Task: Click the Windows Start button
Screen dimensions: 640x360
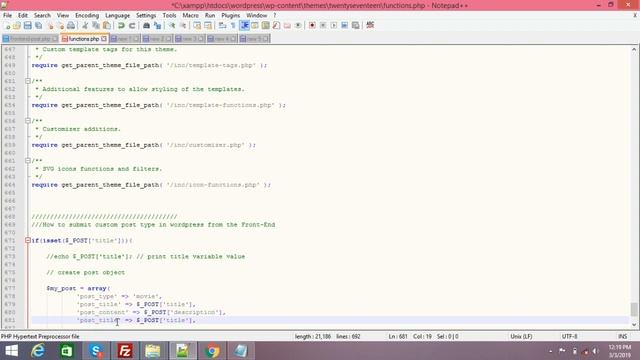Action: click(12, 351)
